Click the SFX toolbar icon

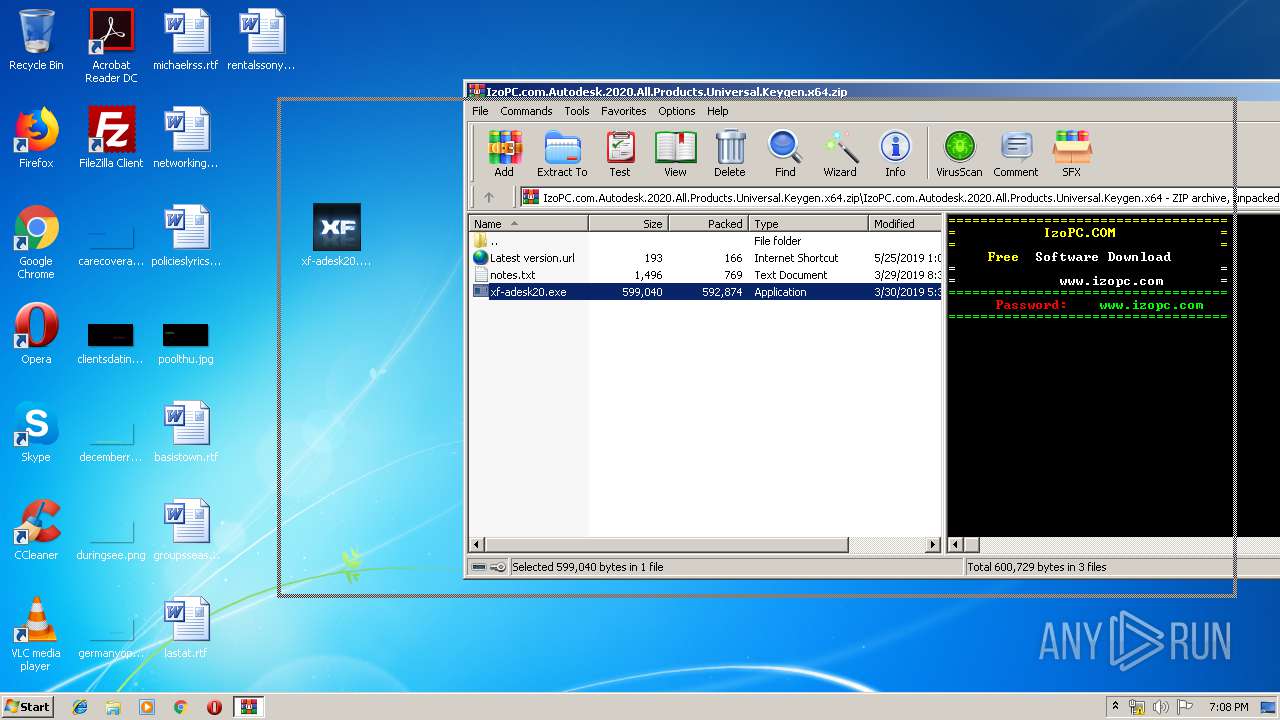pyautogui.click(x=1071, y=154)
